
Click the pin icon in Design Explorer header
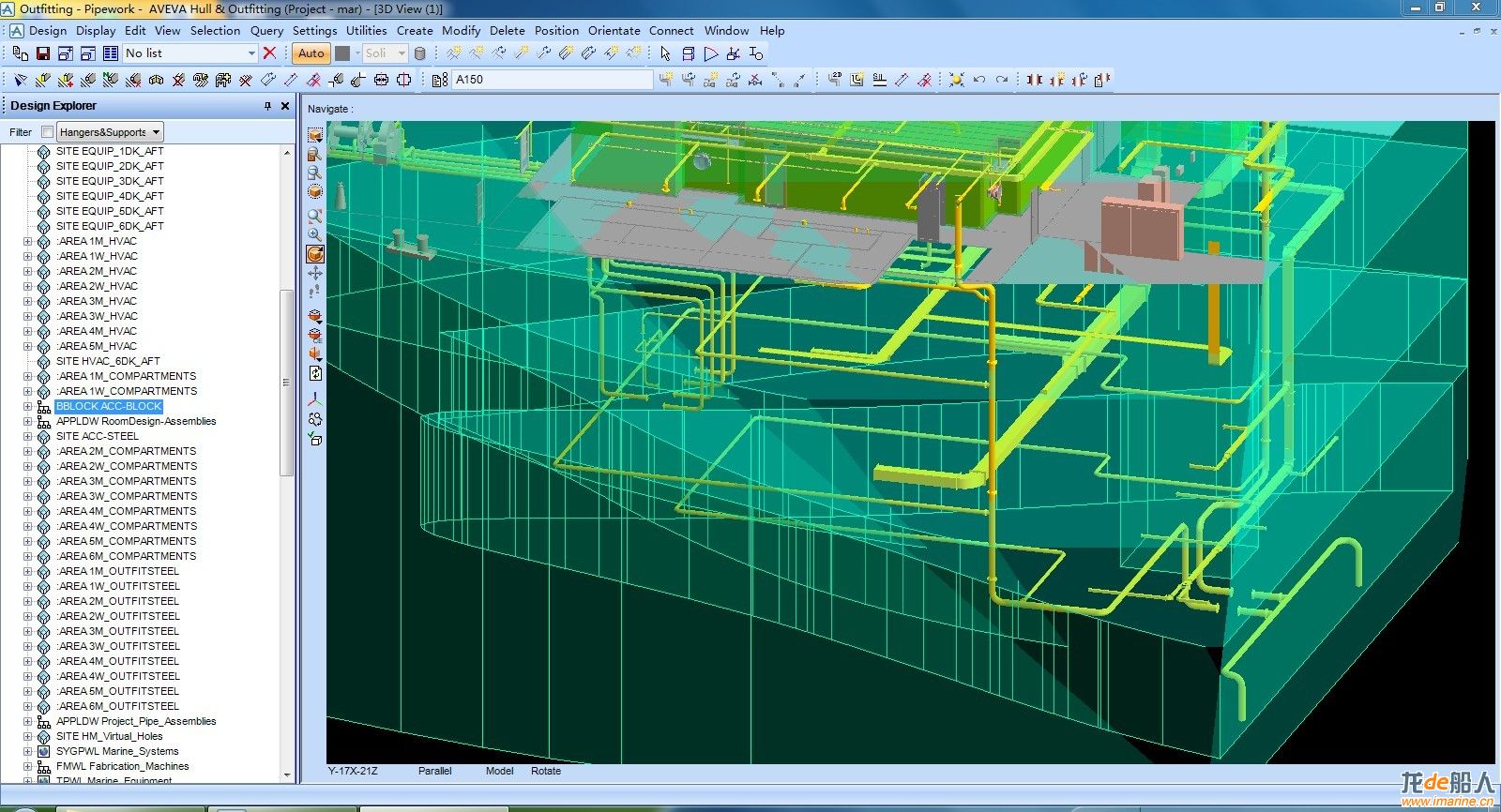click(x=267, y=106)
